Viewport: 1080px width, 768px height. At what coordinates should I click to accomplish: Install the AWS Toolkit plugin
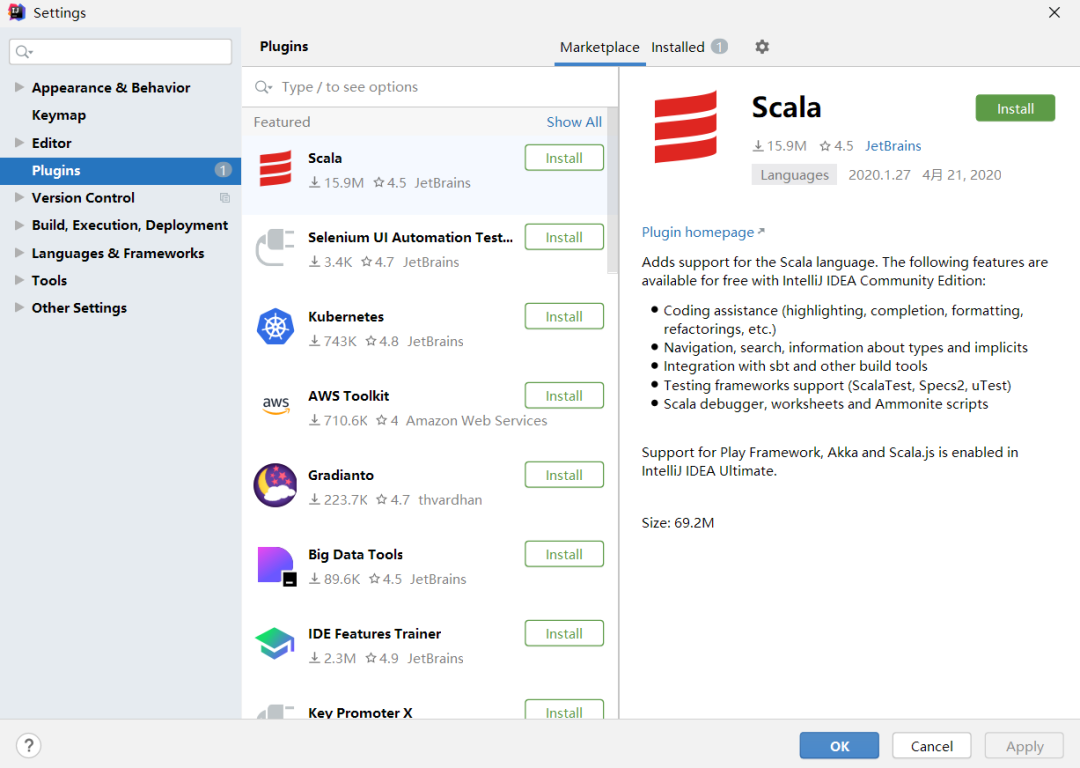point(564,395)
